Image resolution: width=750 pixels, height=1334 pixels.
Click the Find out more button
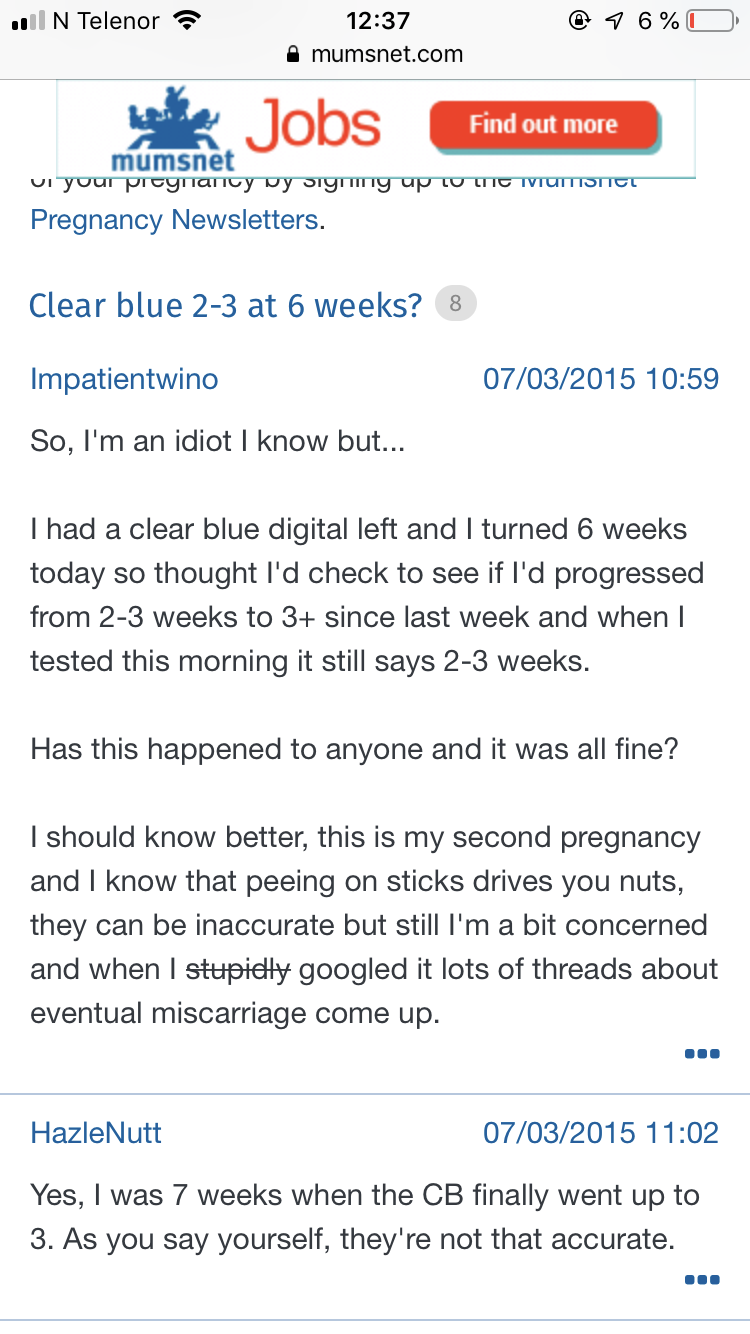pyautogui.click(x=544, y=126)
